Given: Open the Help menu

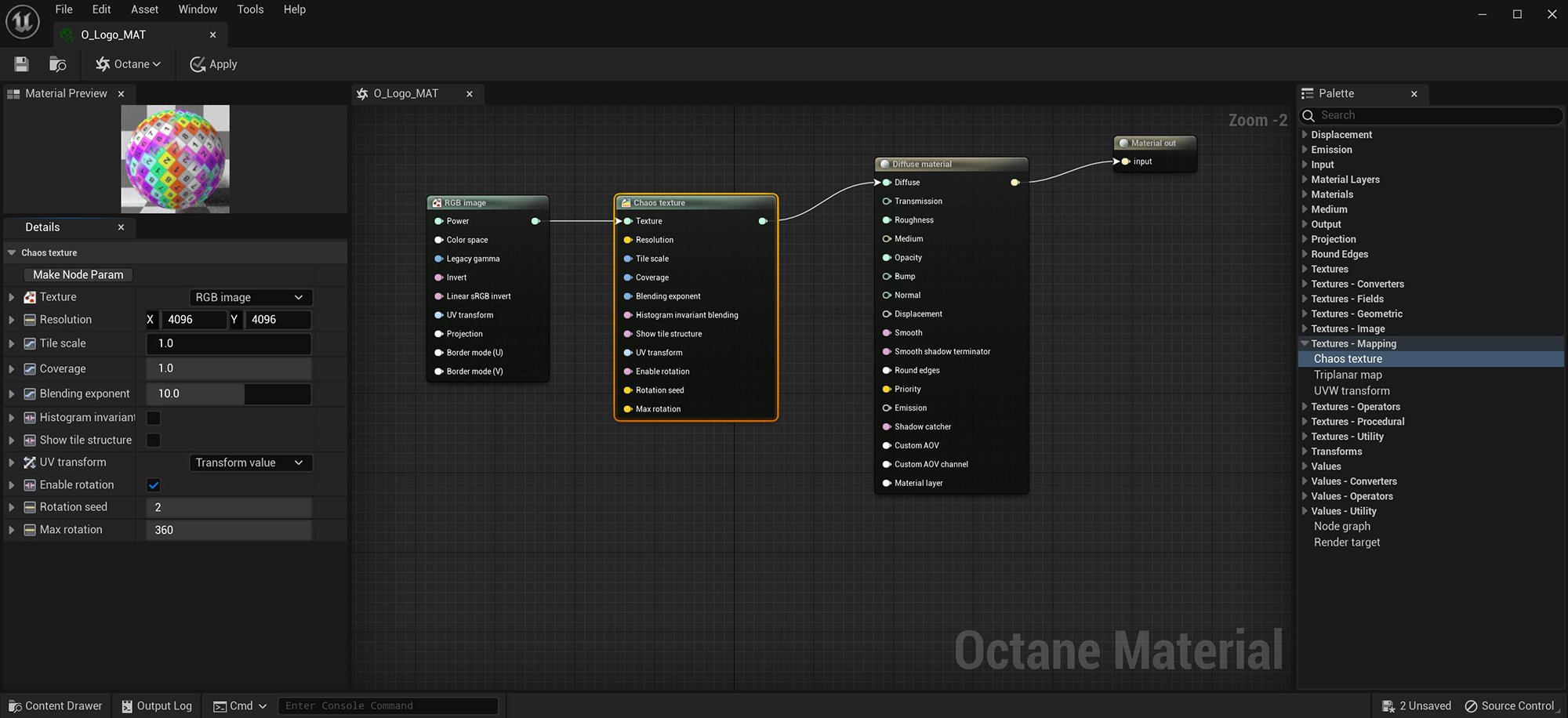Looking at the screenshot, I should (295, 9).
